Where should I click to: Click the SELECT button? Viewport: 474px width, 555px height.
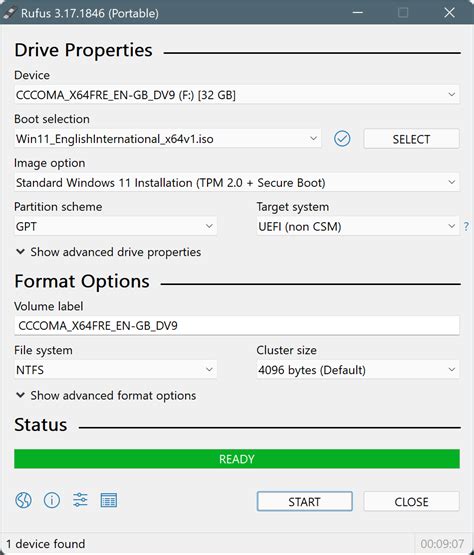[x=411, y=139]
